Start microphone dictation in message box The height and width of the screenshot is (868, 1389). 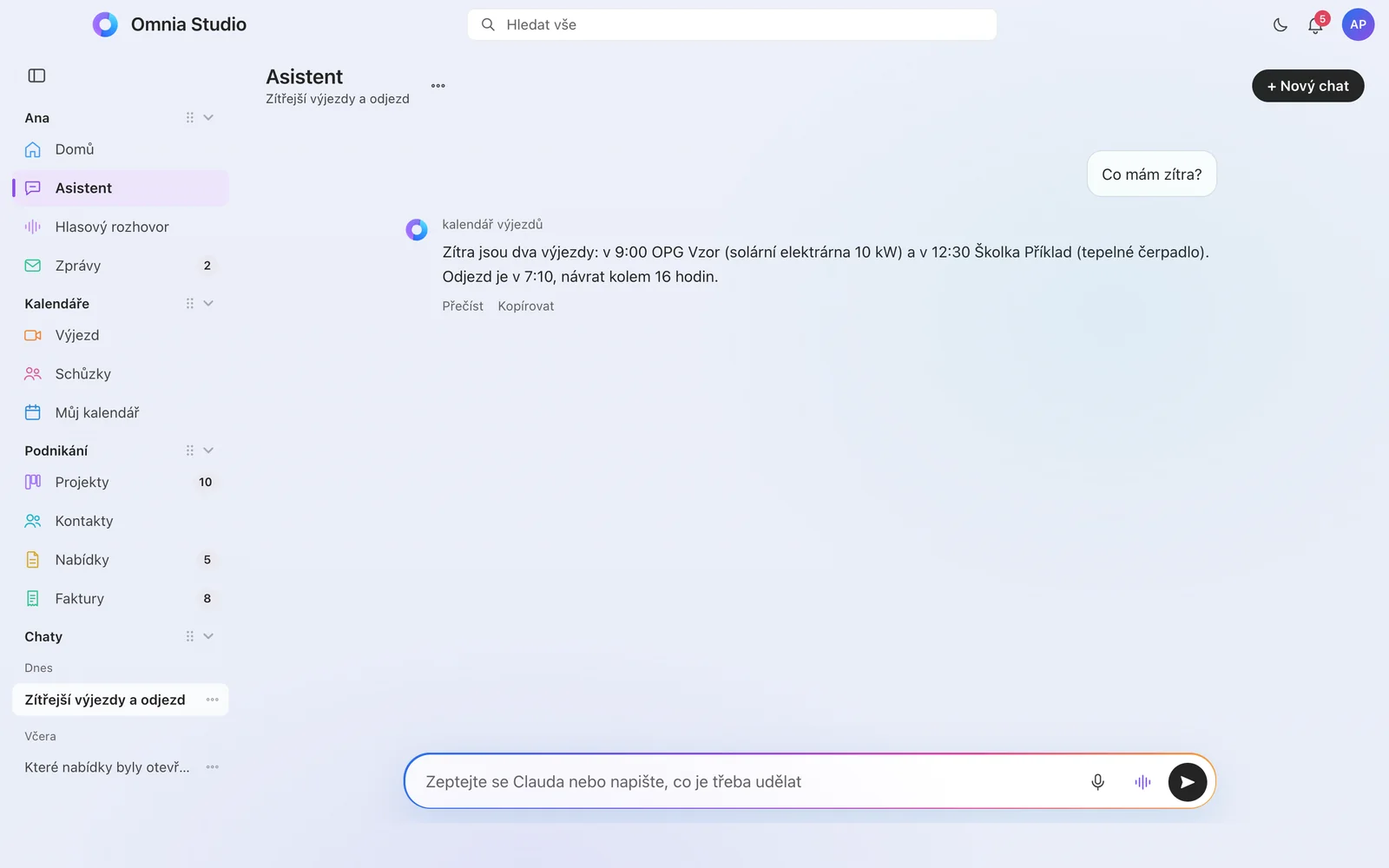[1097, 782]
